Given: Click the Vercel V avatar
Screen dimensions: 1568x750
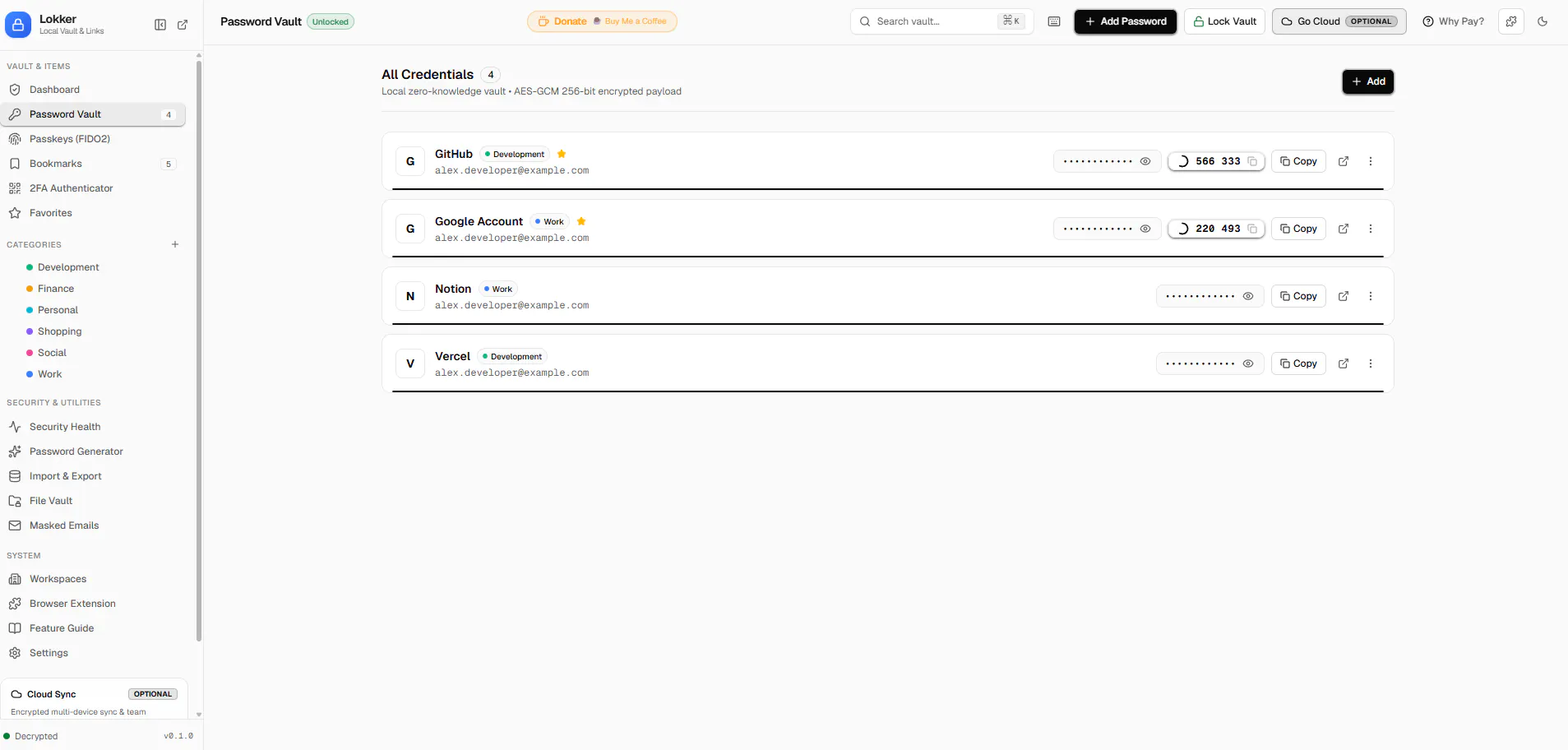Looking at the screenshot, I should (x=410, y=363).
